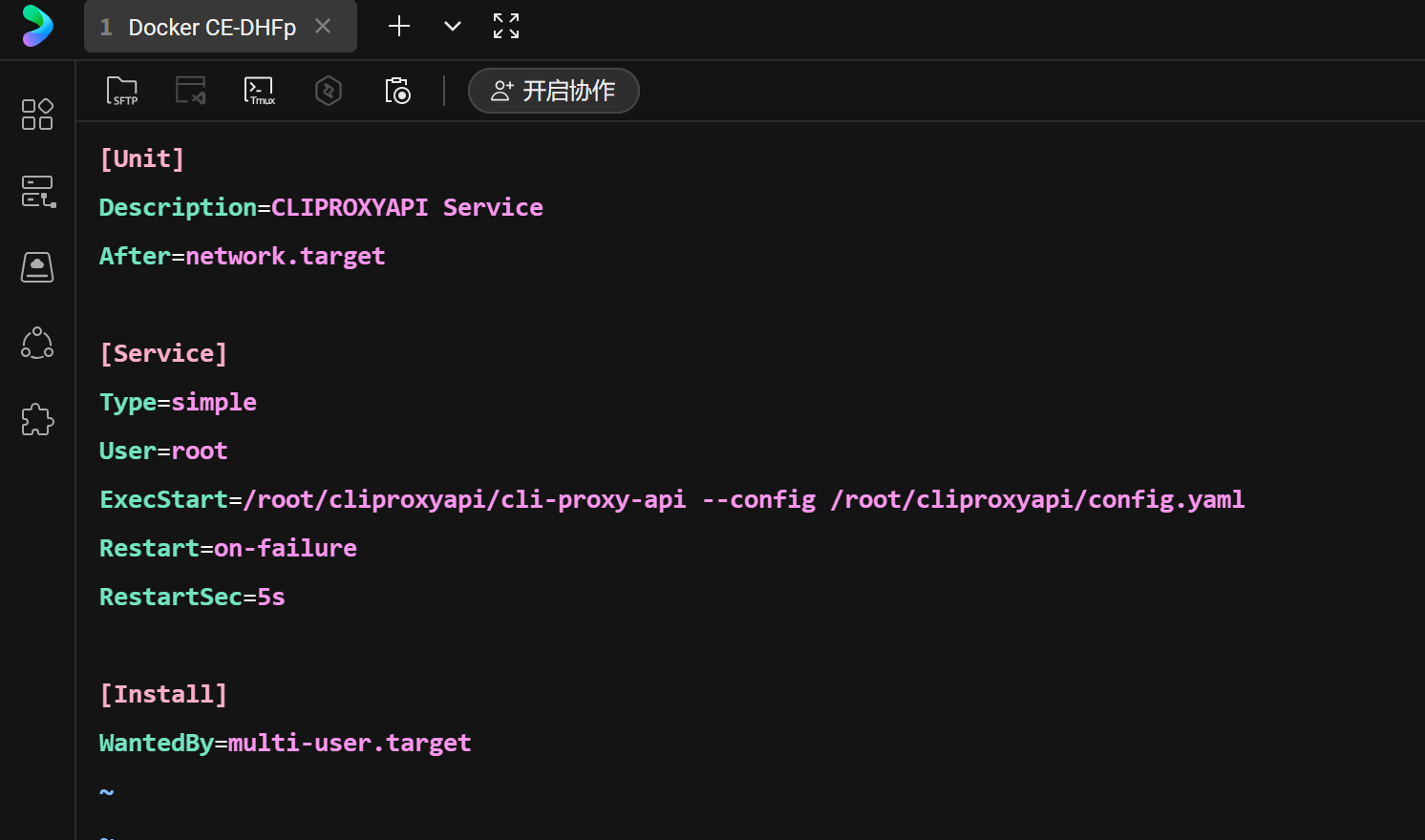Open the clipboard recording tool
This screenshot has height=840, width=1425.
pos(397,91)
